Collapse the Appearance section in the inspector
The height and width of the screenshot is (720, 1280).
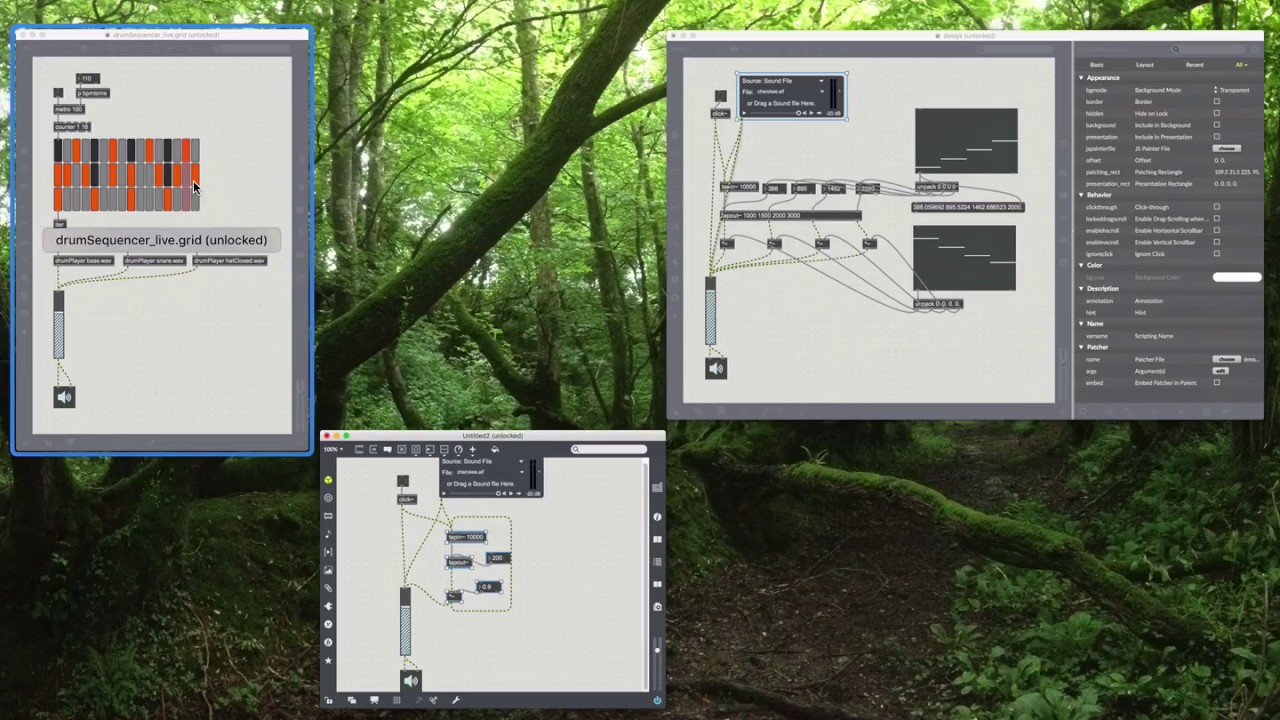(x=1081, y=78)
